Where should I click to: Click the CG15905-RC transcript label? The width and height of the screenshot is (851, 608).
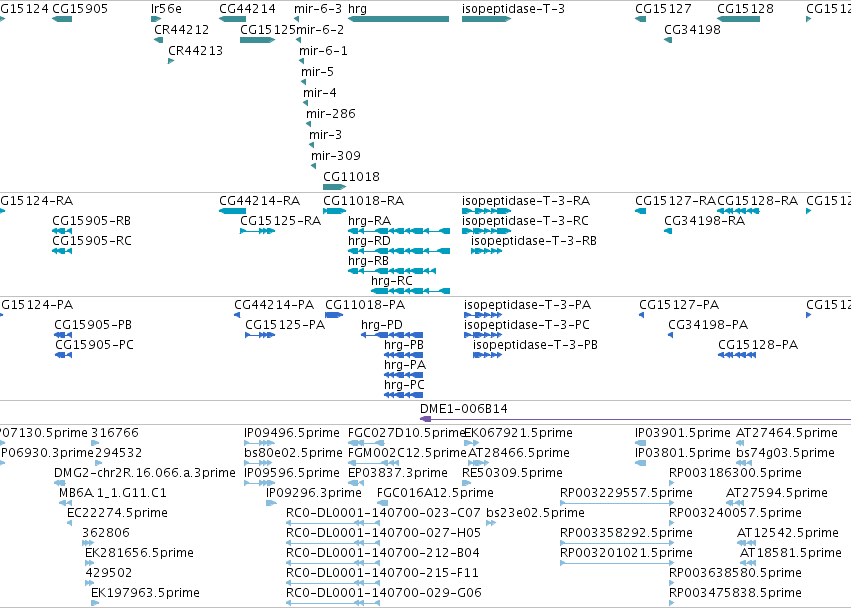click(92, 241)
